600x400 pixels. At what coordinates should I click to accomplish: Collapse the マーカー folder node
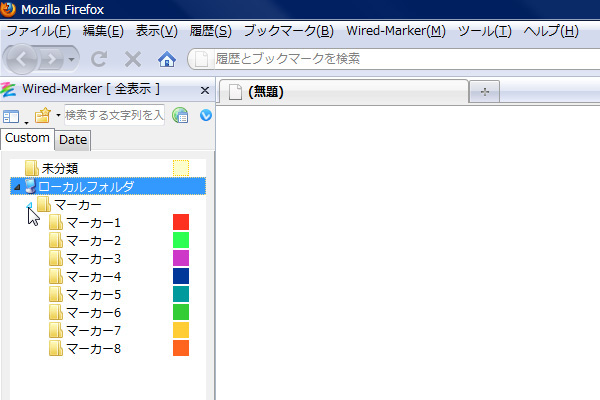pyautogui.click(x=29, y=206)
